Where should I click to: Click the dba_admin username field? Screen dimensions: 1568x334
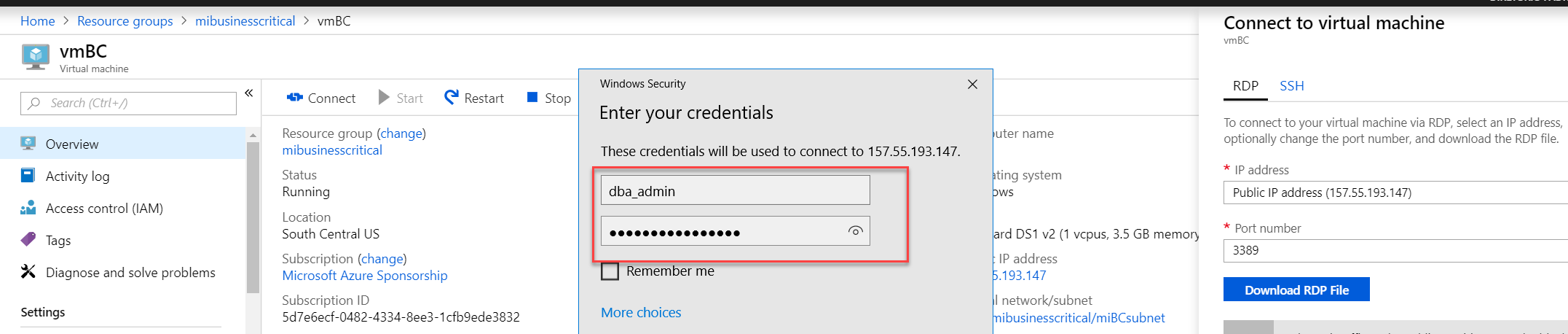(735, 191)
